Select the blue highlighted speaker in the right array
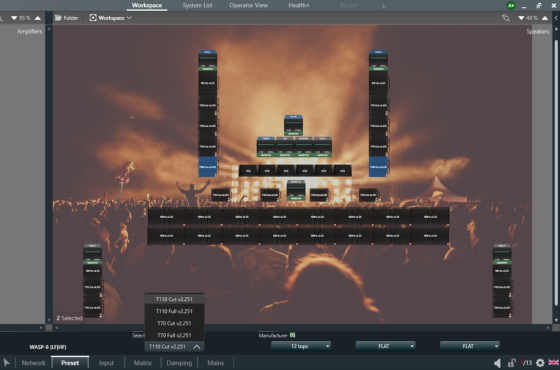The width and height of the screenshot is (560, 370). coord(378,166)
